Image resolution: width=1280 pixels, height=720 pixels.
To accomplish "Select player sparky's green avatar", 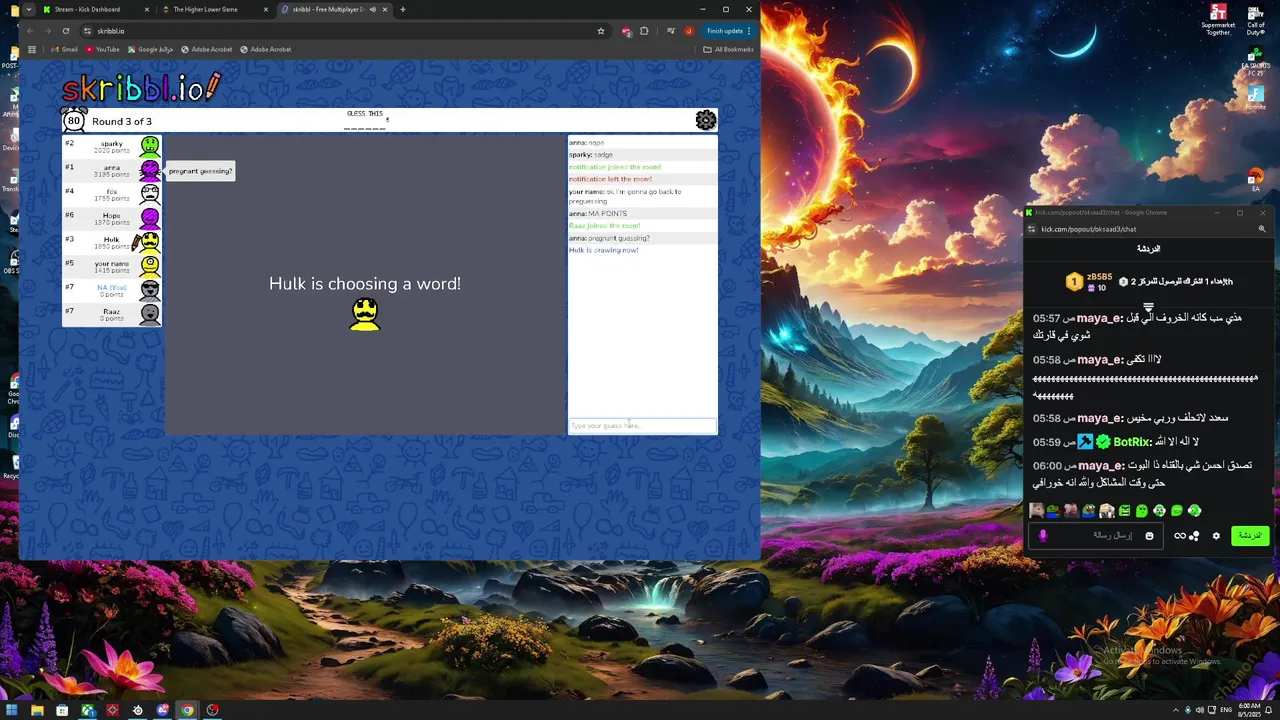I will point(149,146).
